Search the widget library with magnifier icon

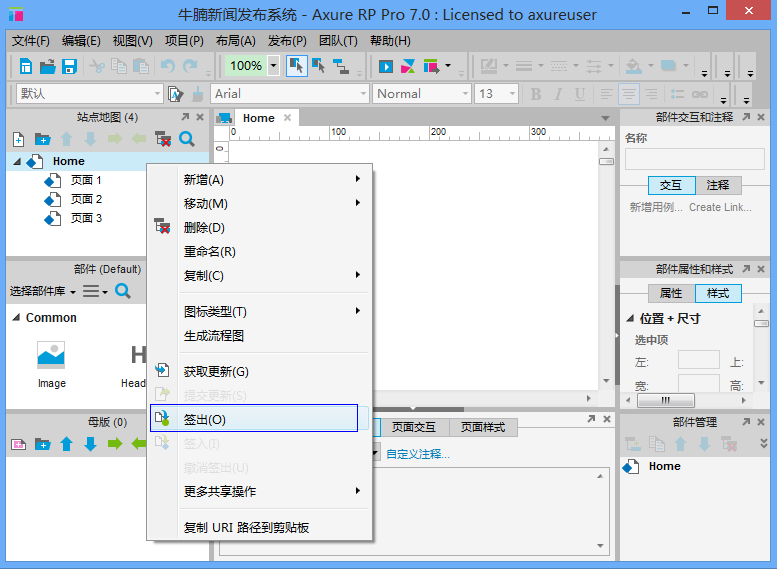pyautogui.click(x=122, y=291)
